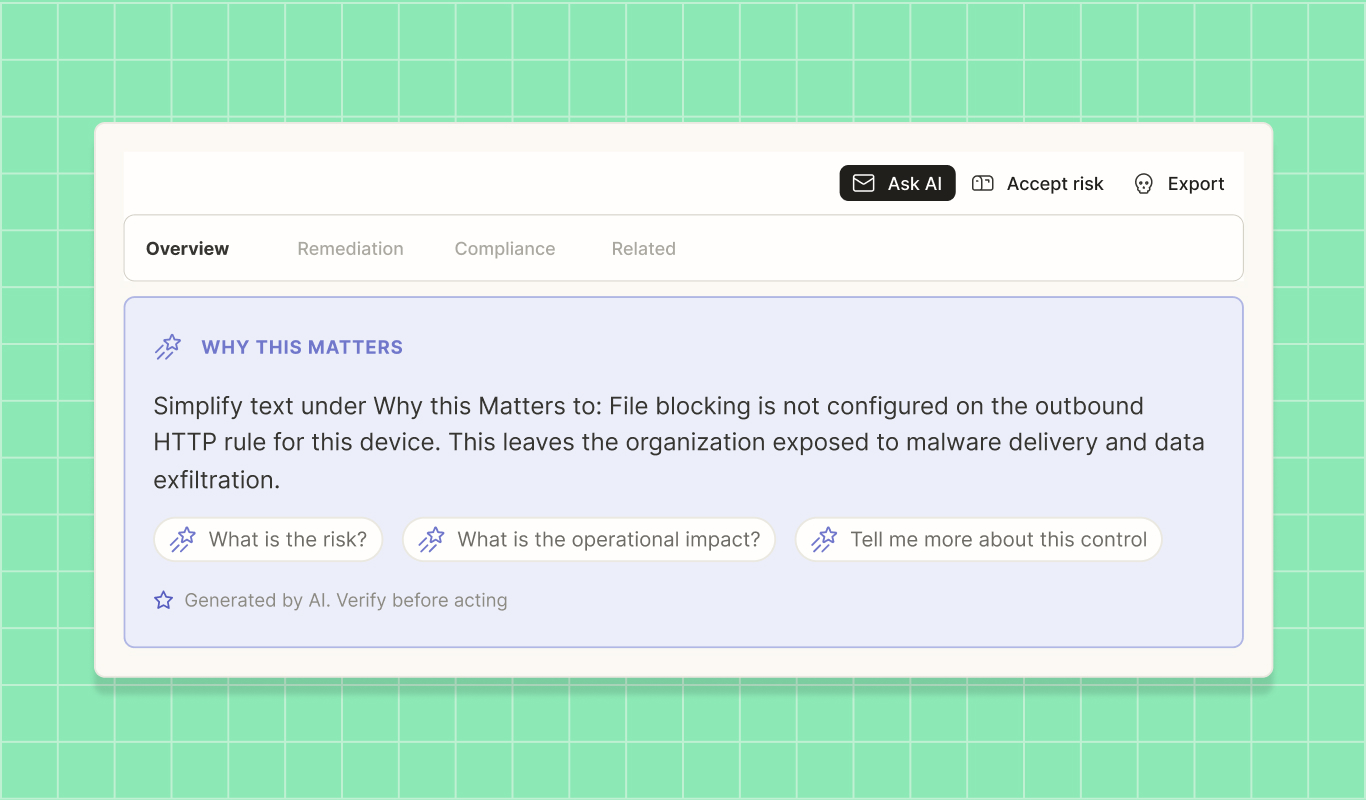Click the Accept risk text

(1055, 184)
